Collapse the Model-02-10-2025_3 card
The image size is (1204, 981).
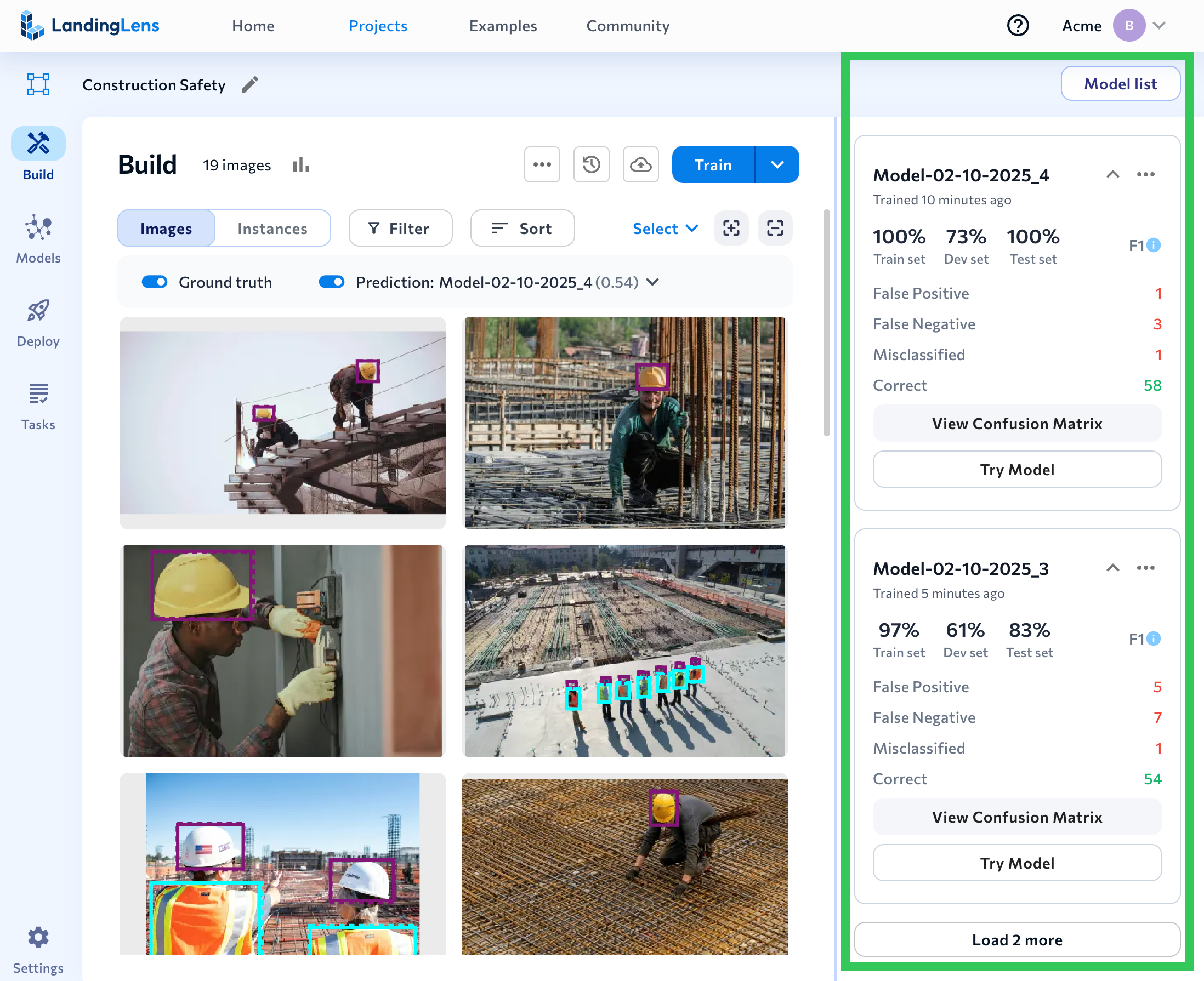(1112, 568)
